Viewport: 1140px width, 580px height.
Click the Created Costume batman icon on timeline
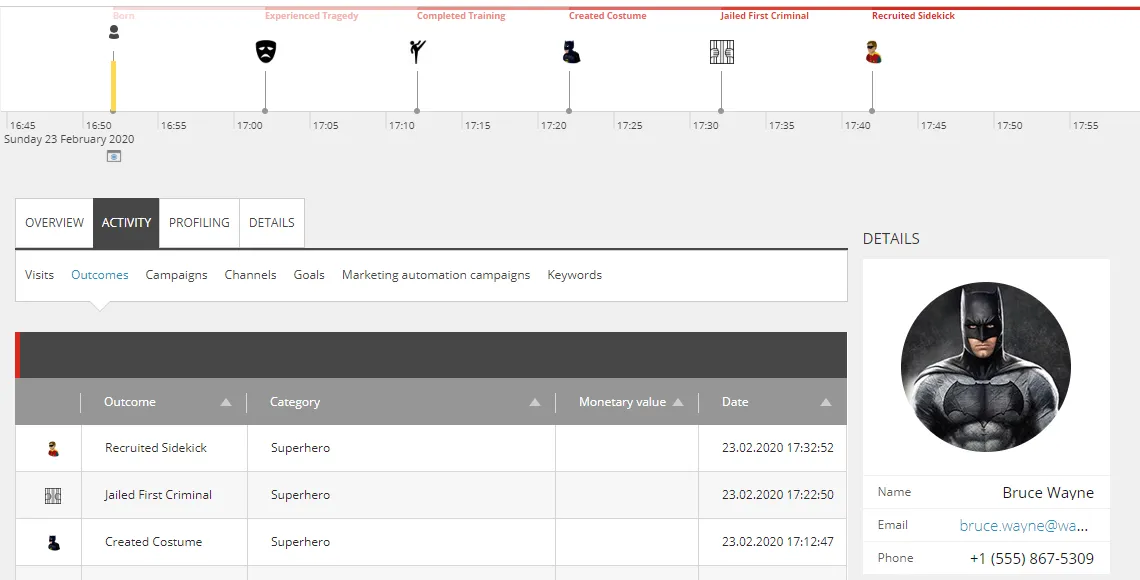click(571, 52)
